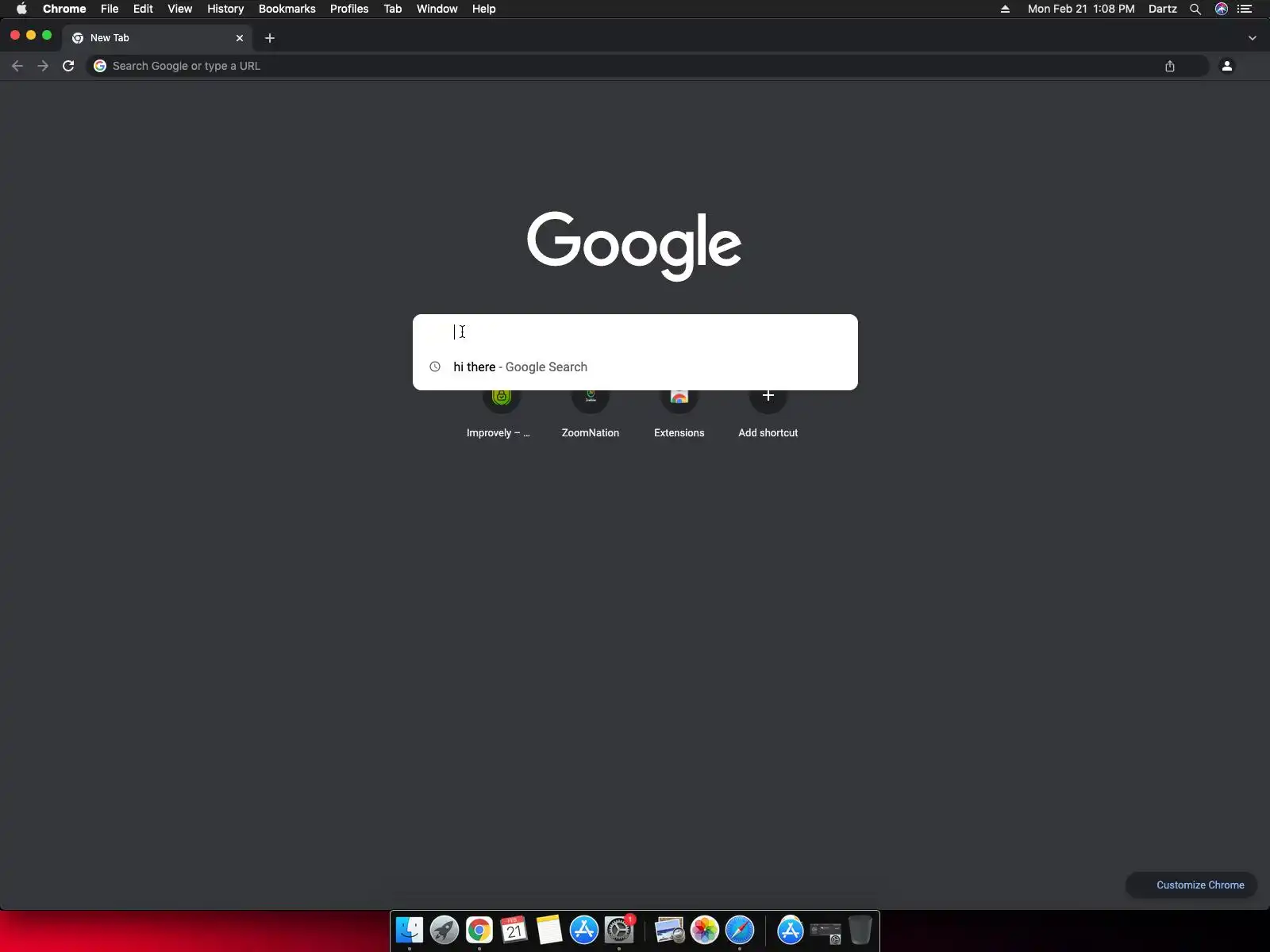Click inside the Google search box
The image size is (1270, 952).
click(x=635, y=332)
